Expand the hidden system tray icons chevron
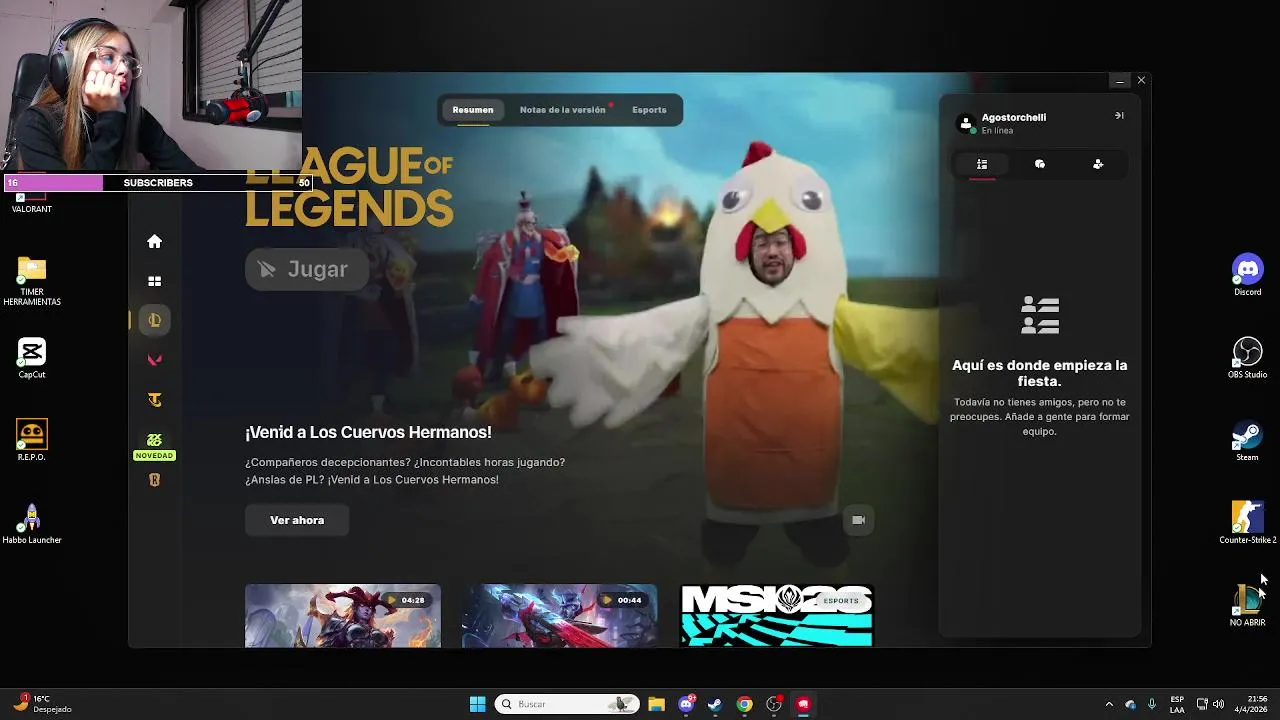This screenshot has width=1280, height=720. pyautogui.click(x=1108, y=704)
